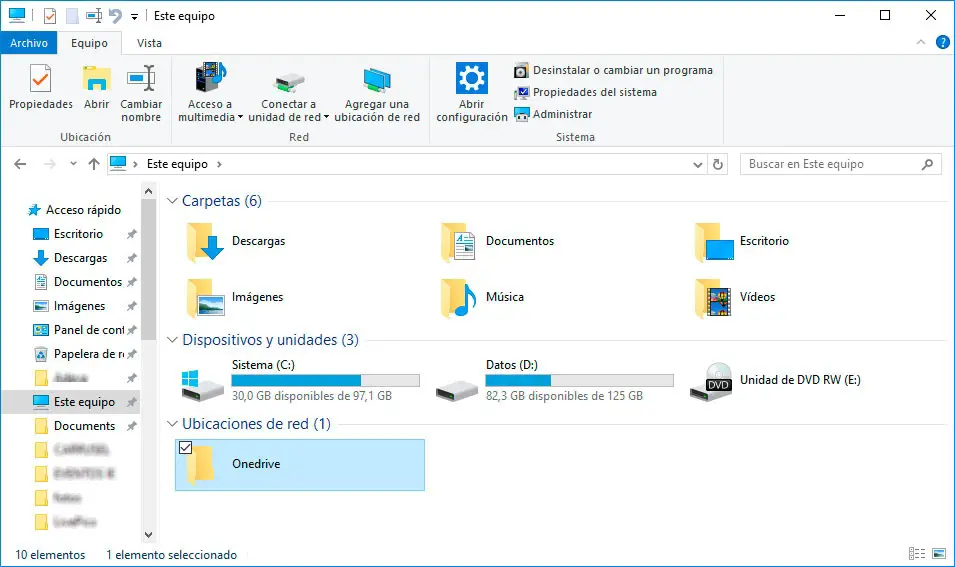The height and width of the screenshot is (567, 955).
Task: Click Desinstalar o cambiar un programa
Action: 613,70
